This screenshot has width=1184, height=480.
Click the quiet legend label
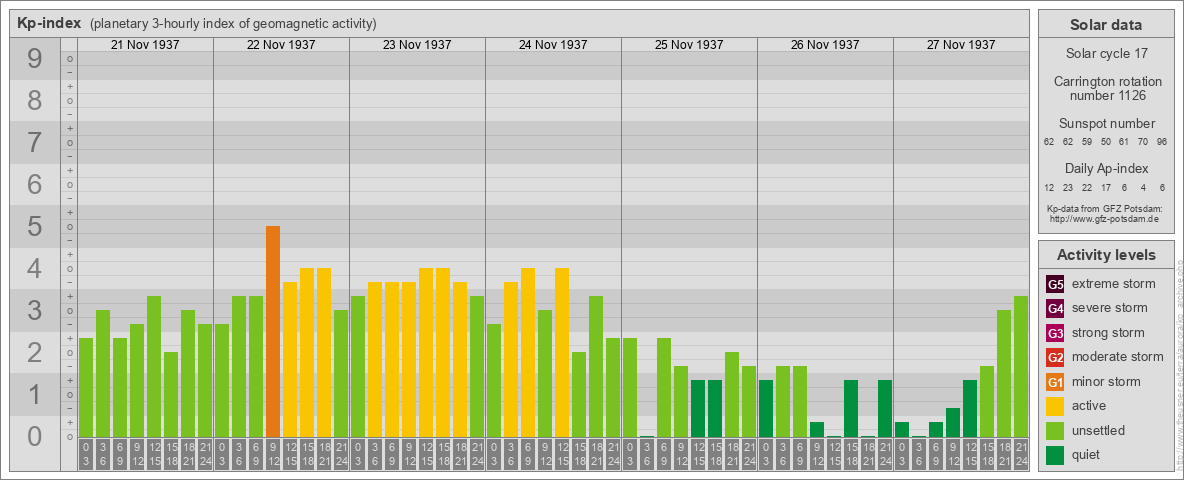tap(1086, 455)
